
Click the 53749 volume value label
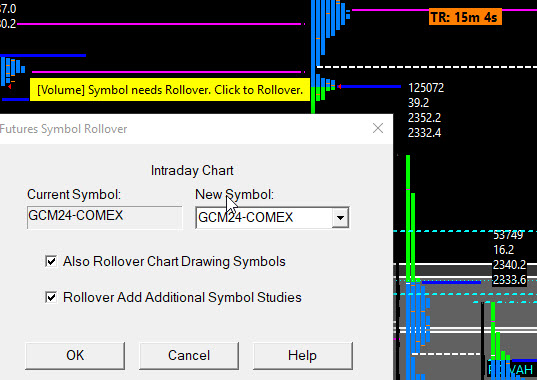[508, 235]
